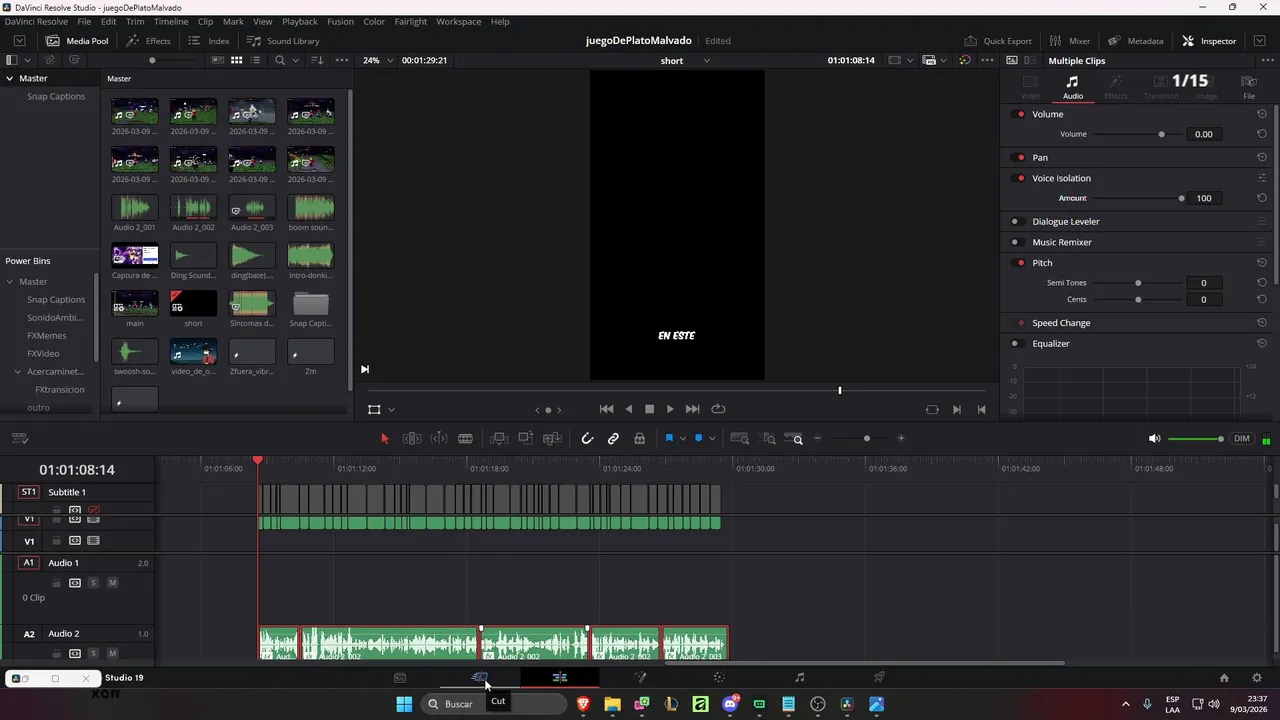Show the audio Mixer panel
The height and width of the screenshot is (720, 1280).
coord(1069,41)
